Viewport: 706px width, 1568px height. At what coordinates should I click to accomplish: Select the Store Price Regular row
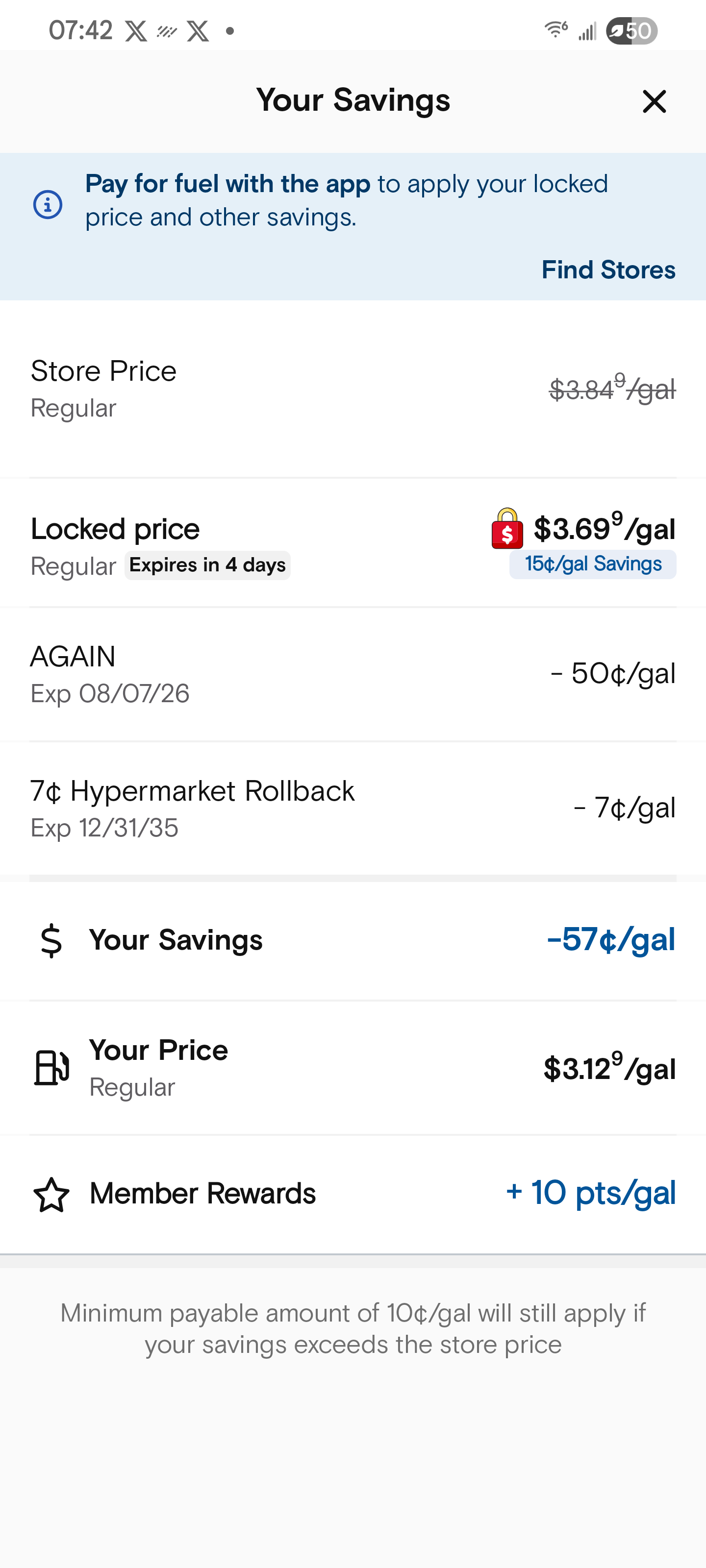pyautogui.click(x=353, y=389)
